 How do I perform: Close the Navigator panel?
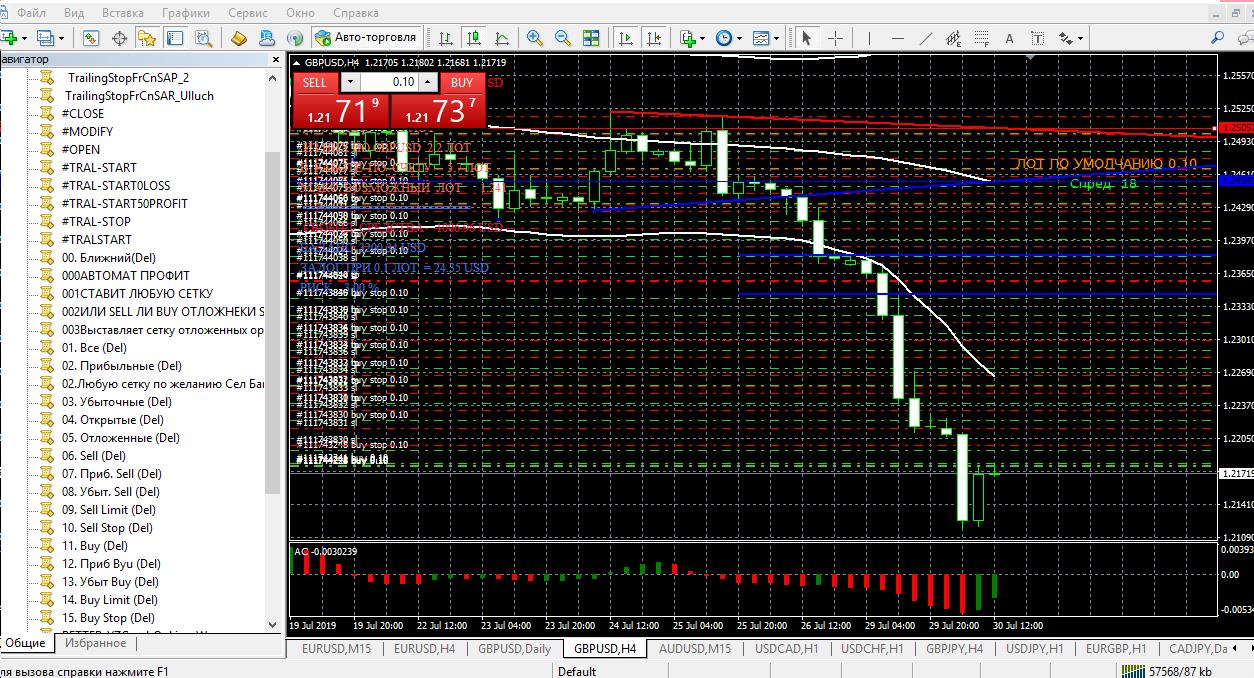coord(277,60)
